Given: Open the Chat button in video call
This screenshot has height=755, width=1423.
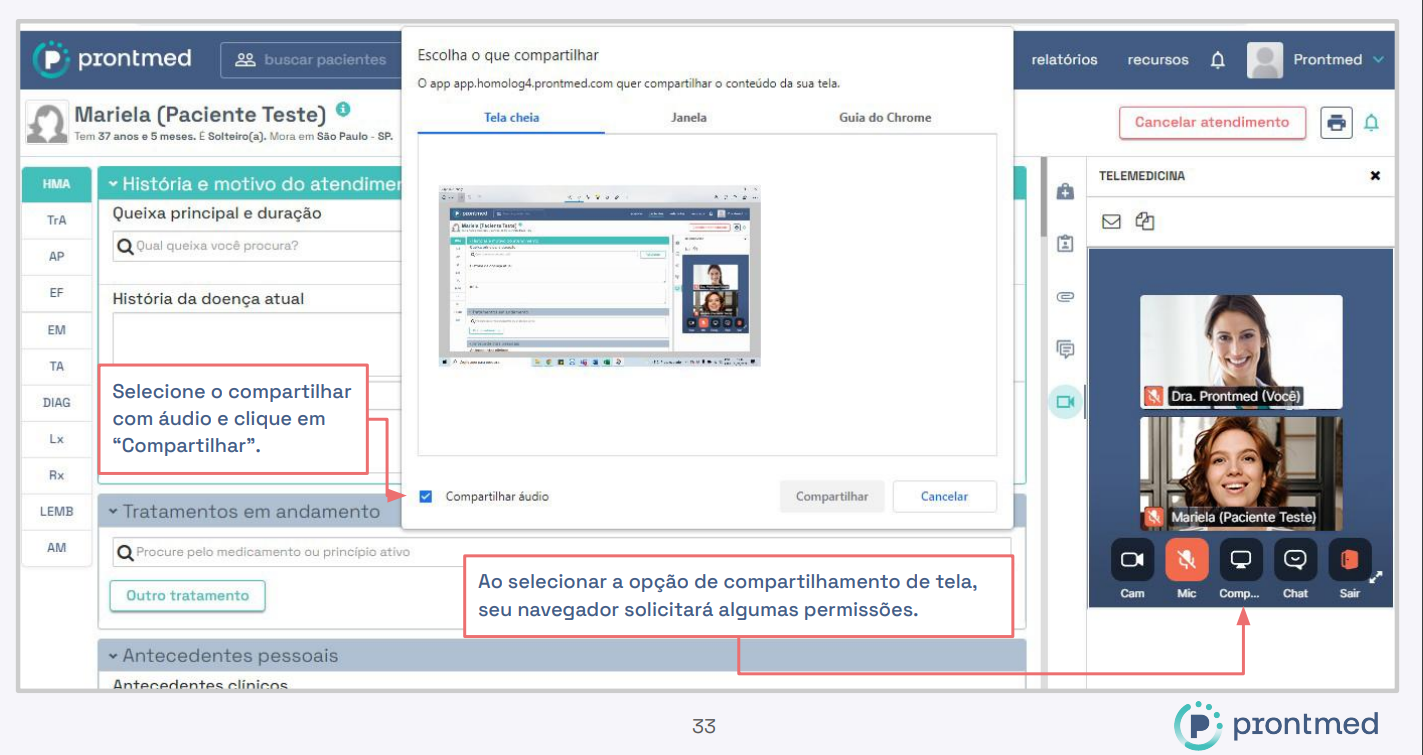Looking at the screenshot, I should click(x=1295, y=560).
